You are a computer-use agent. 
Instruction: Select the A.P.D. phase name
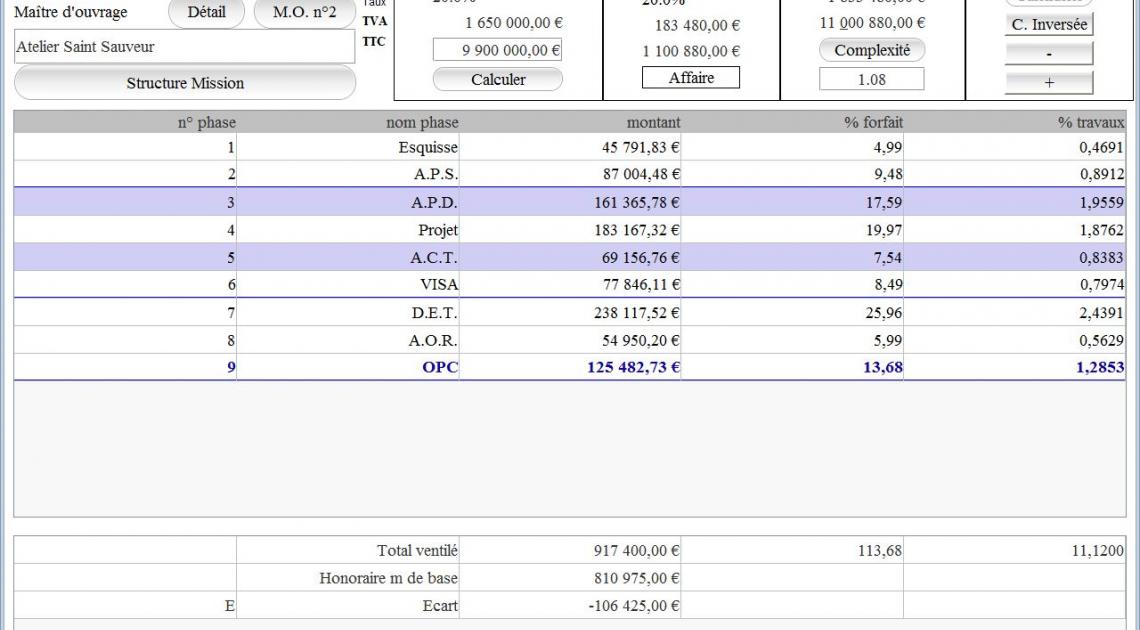pos(435,202)
